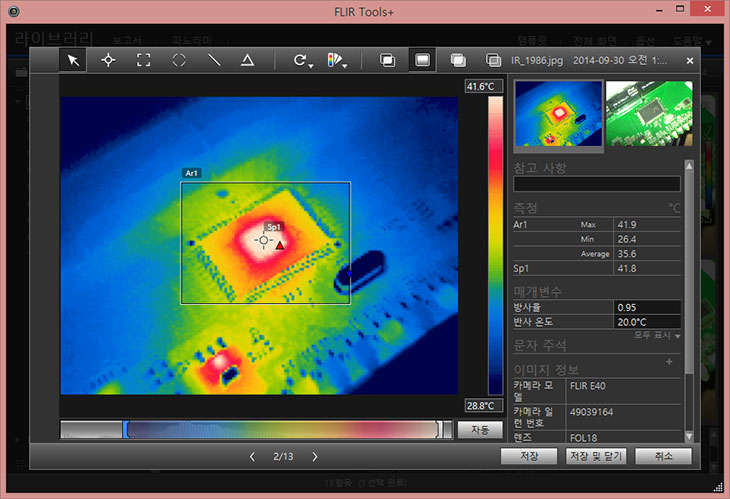Open the 옵션 menu in main window
The image size is (730, 499).
coord(646,40)
